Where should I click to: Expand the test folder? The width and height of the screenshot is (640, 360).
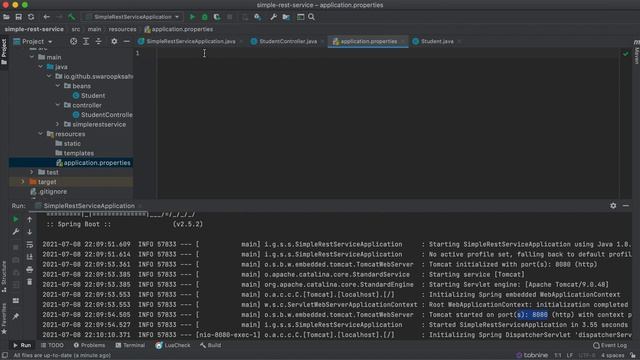click(32, 172)
